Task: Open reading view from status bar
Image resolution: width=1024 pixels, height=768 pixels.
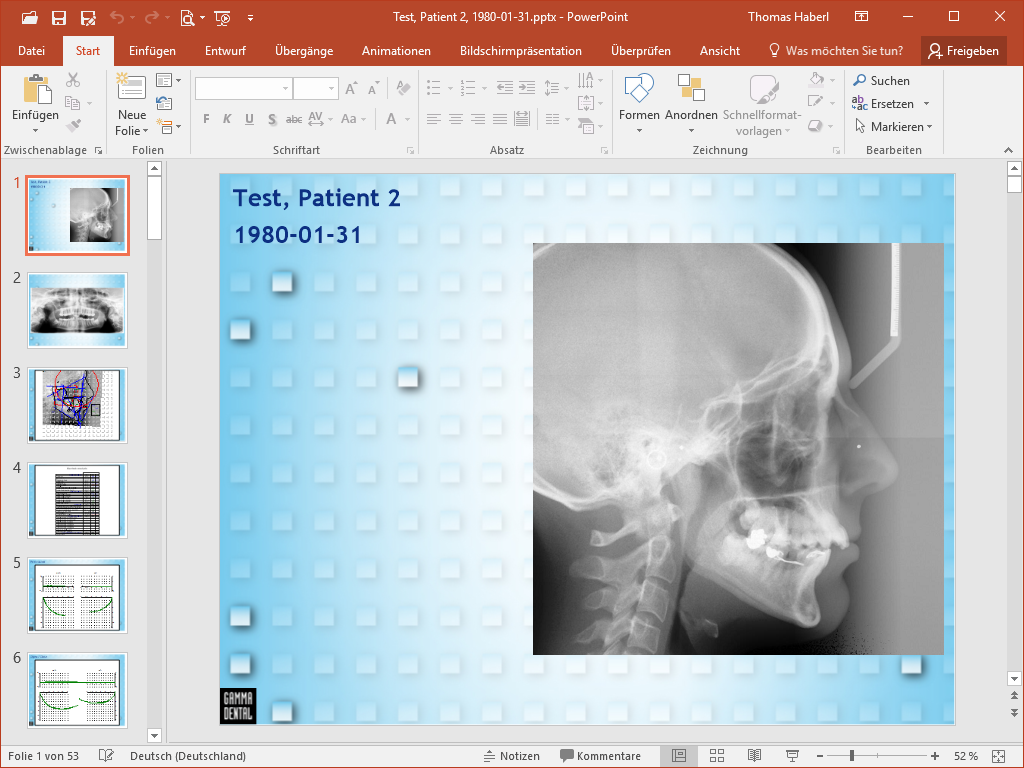Action: pos(755,756)
